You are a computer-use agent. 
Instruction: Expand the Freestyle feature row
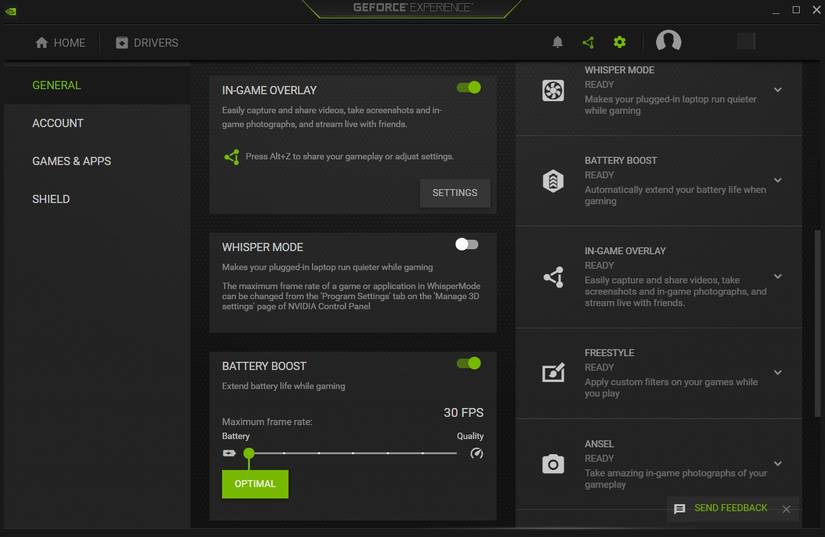pyautogui.click(x=778, y=372)
